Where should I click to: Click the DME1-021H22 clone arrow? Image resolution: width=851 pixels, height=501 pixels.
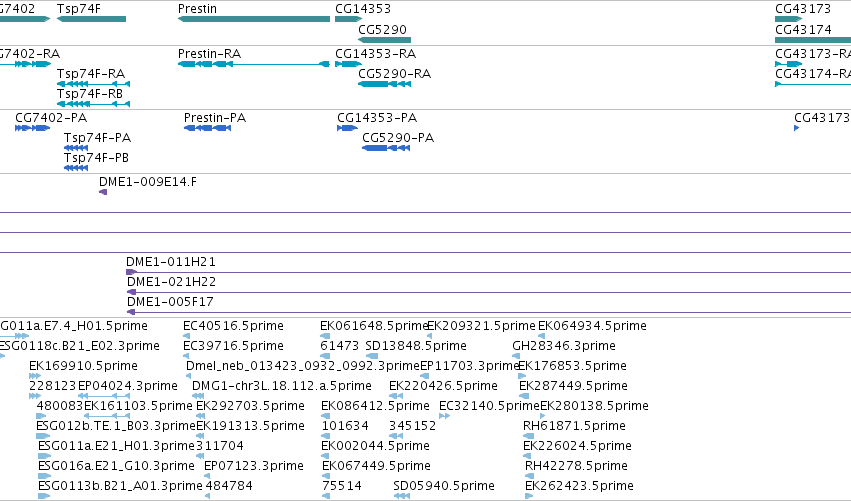(131, 292)
